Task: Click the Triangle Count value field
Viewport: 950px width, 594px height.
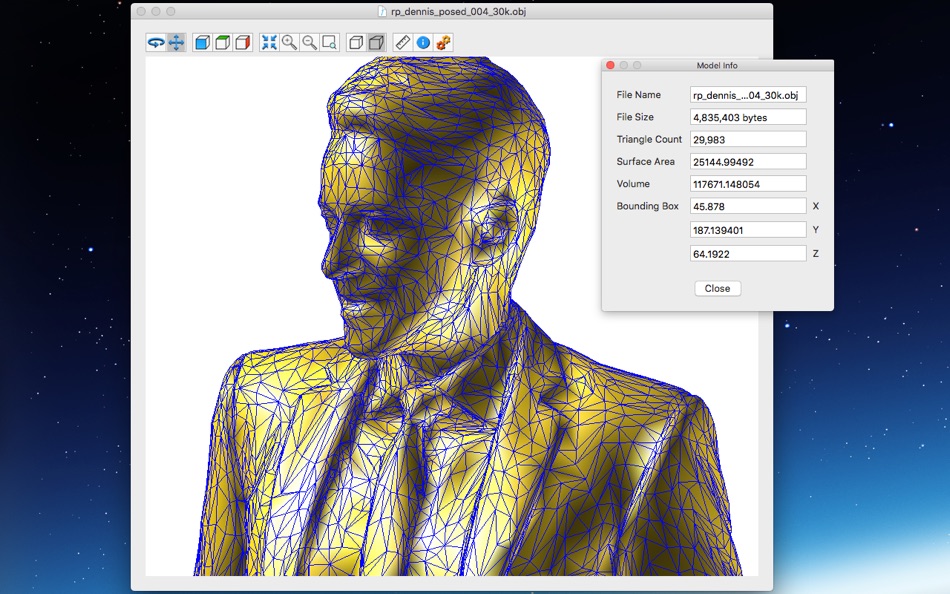Action: click(x=748, y=139)
